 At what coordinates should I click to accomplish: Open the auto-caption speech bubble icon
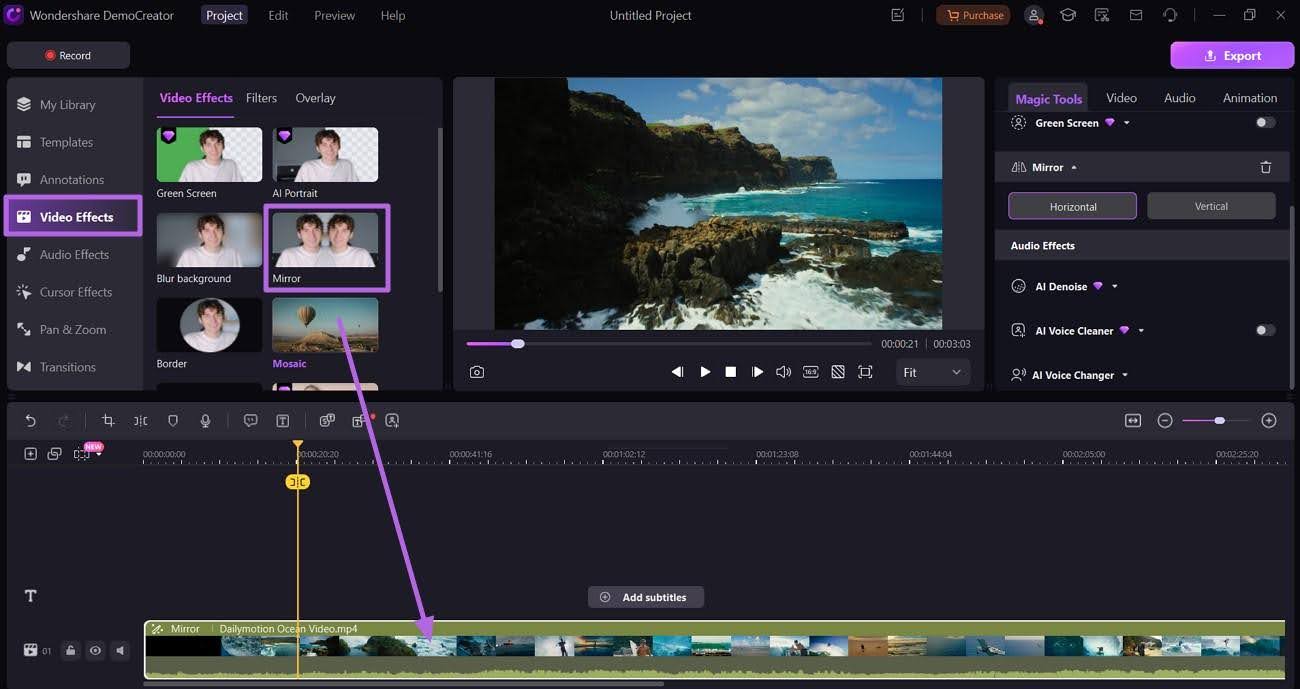point(251,421)
